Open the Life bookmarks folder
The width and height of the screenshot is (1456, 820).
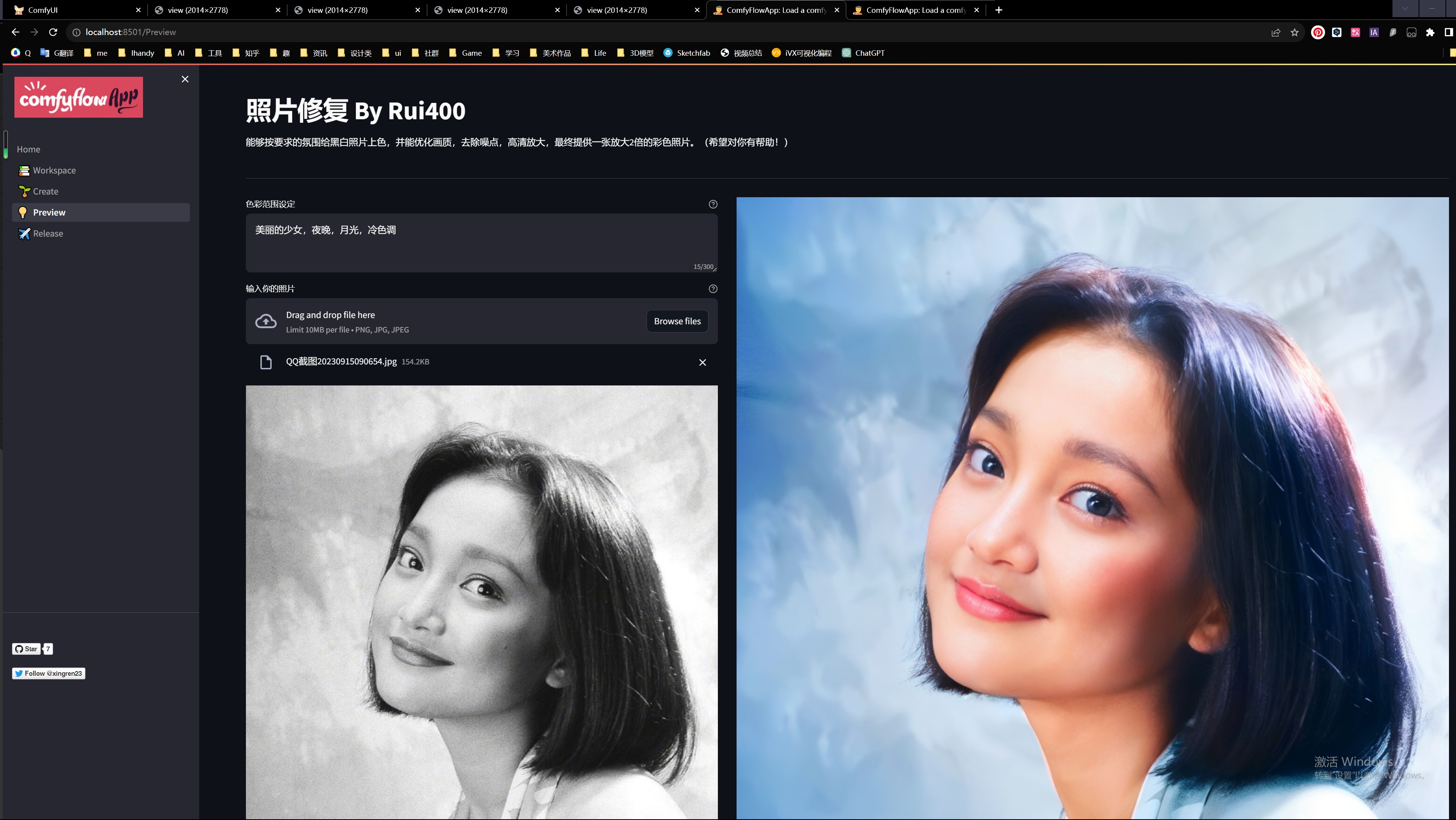coord(594,53)
